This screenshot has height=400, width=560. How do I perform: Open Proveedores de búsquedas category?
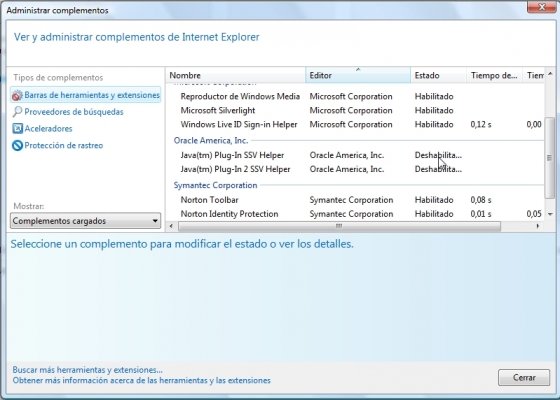[x=74, y=112]
